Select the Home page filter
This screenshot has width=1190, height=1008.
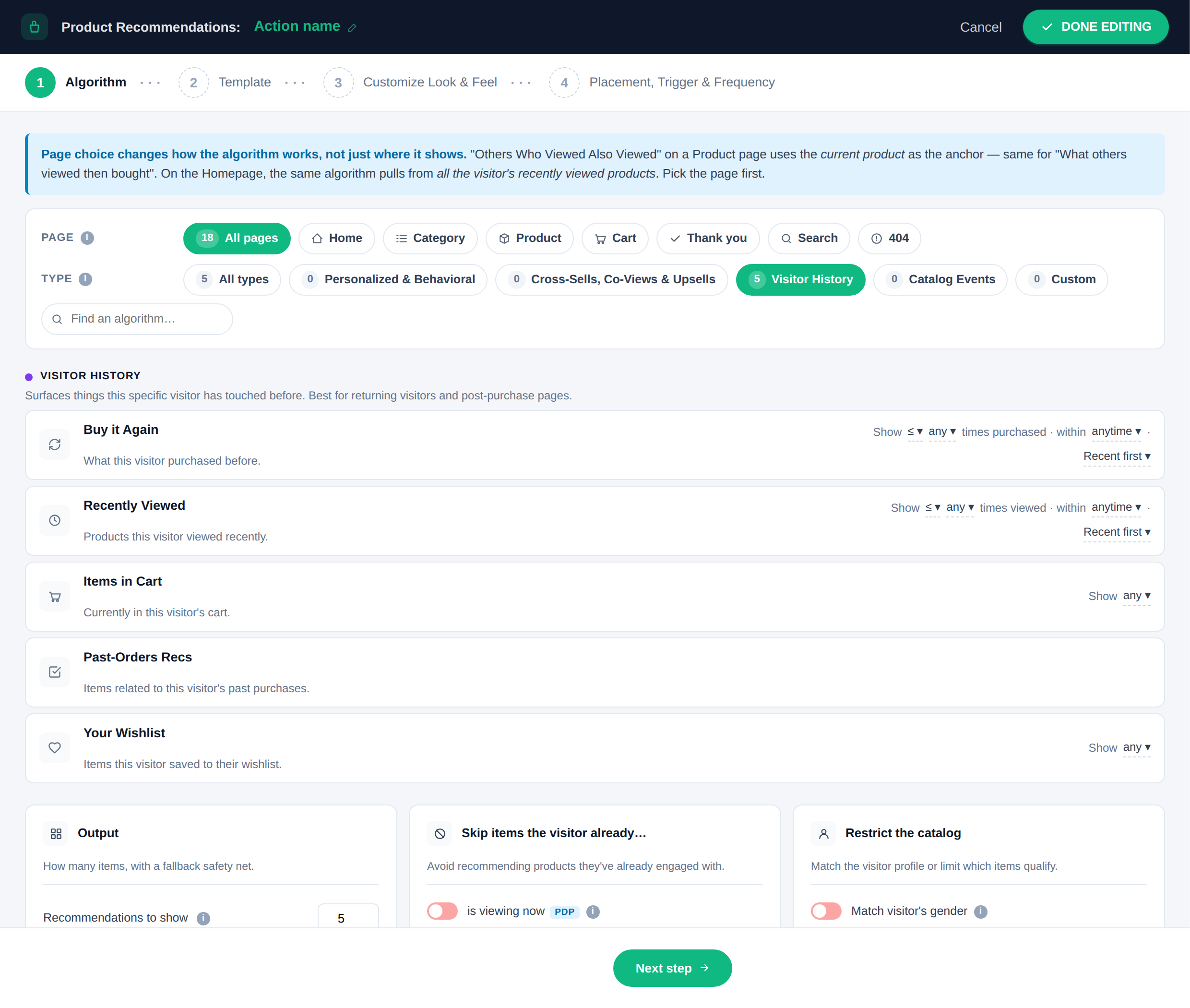[337, 238]
